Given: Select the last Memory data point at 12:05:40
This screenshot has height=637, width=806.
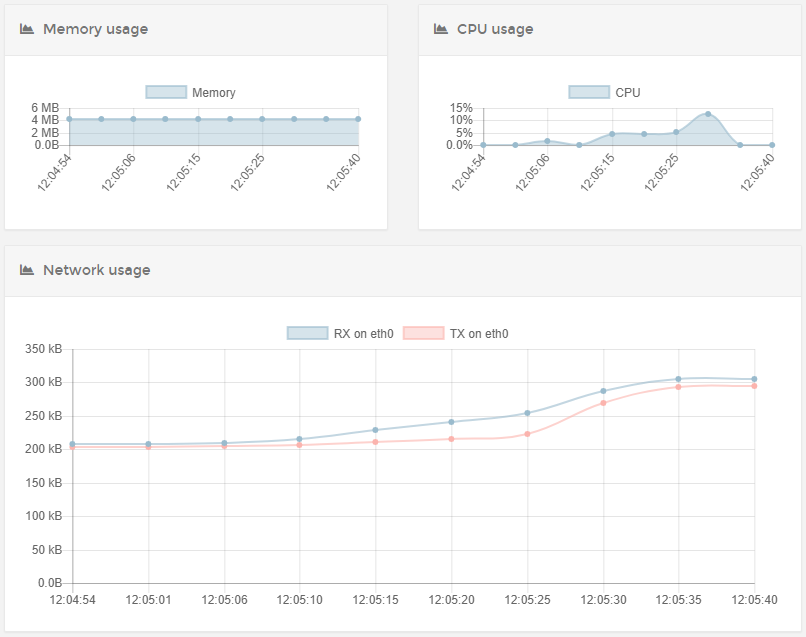Looking at the screenshot, I should [358, 119].
